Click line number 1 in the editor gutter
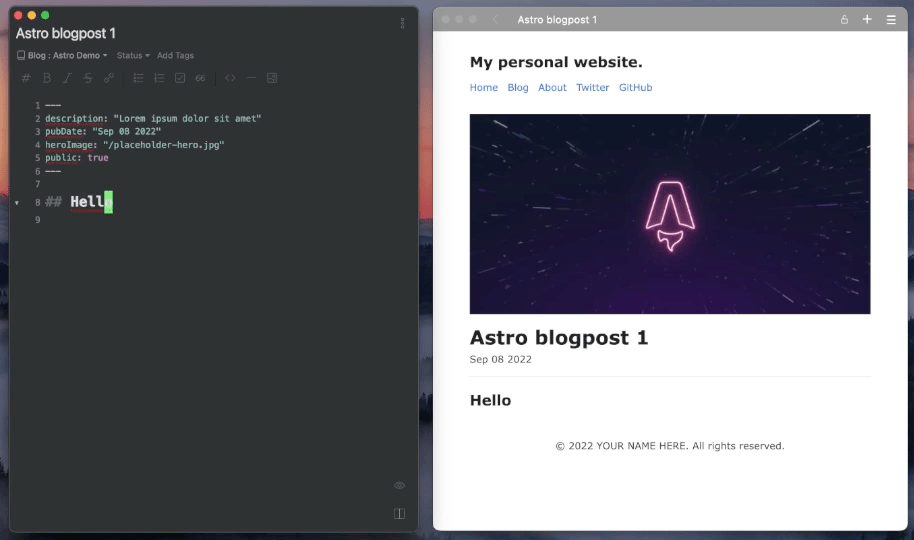The image size is (914, 540). coord(37,106)
